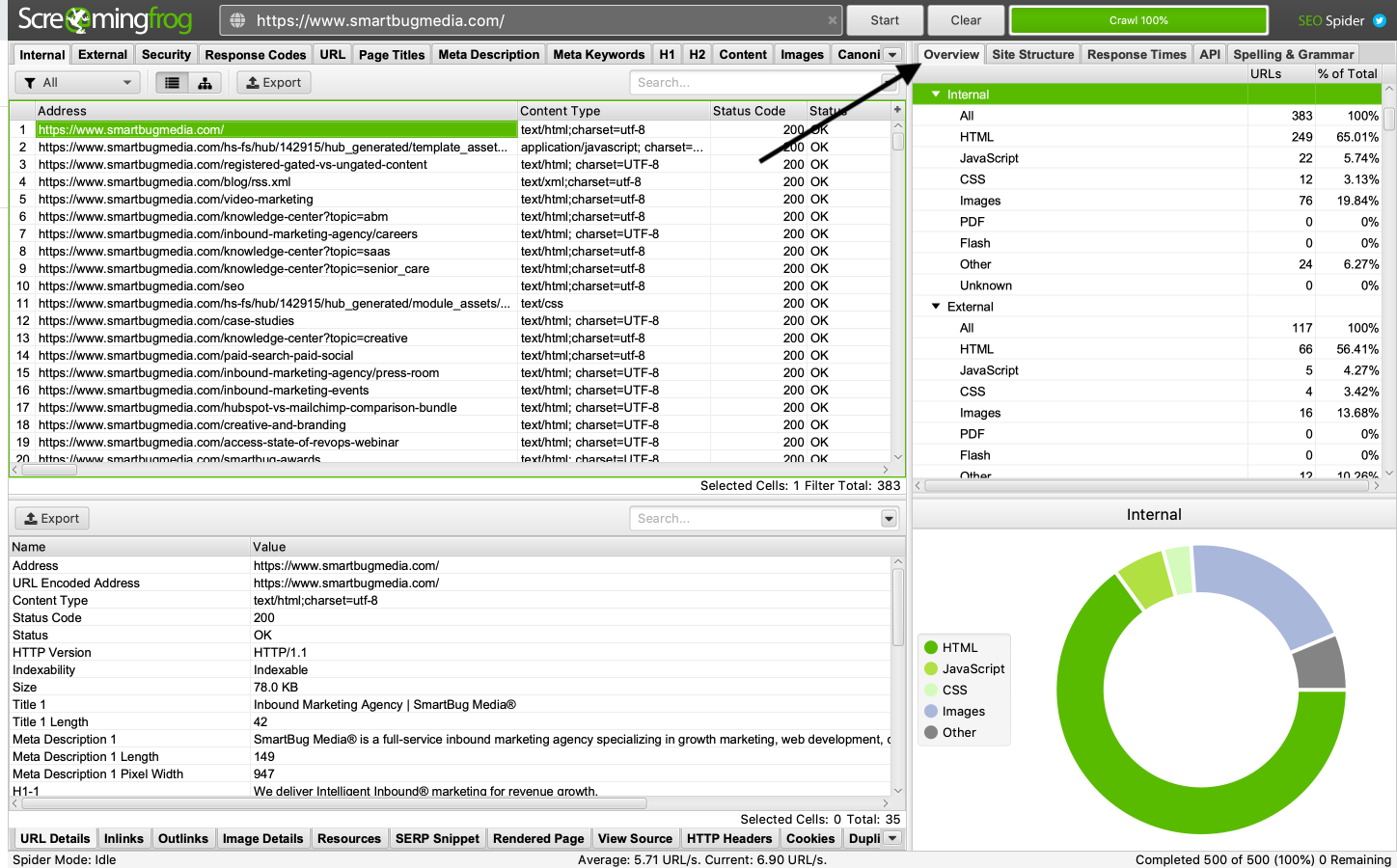Switch to the Response Codes tab
Image resolution: width=1397 pixels, height=868 pixels.
point(255,54)
